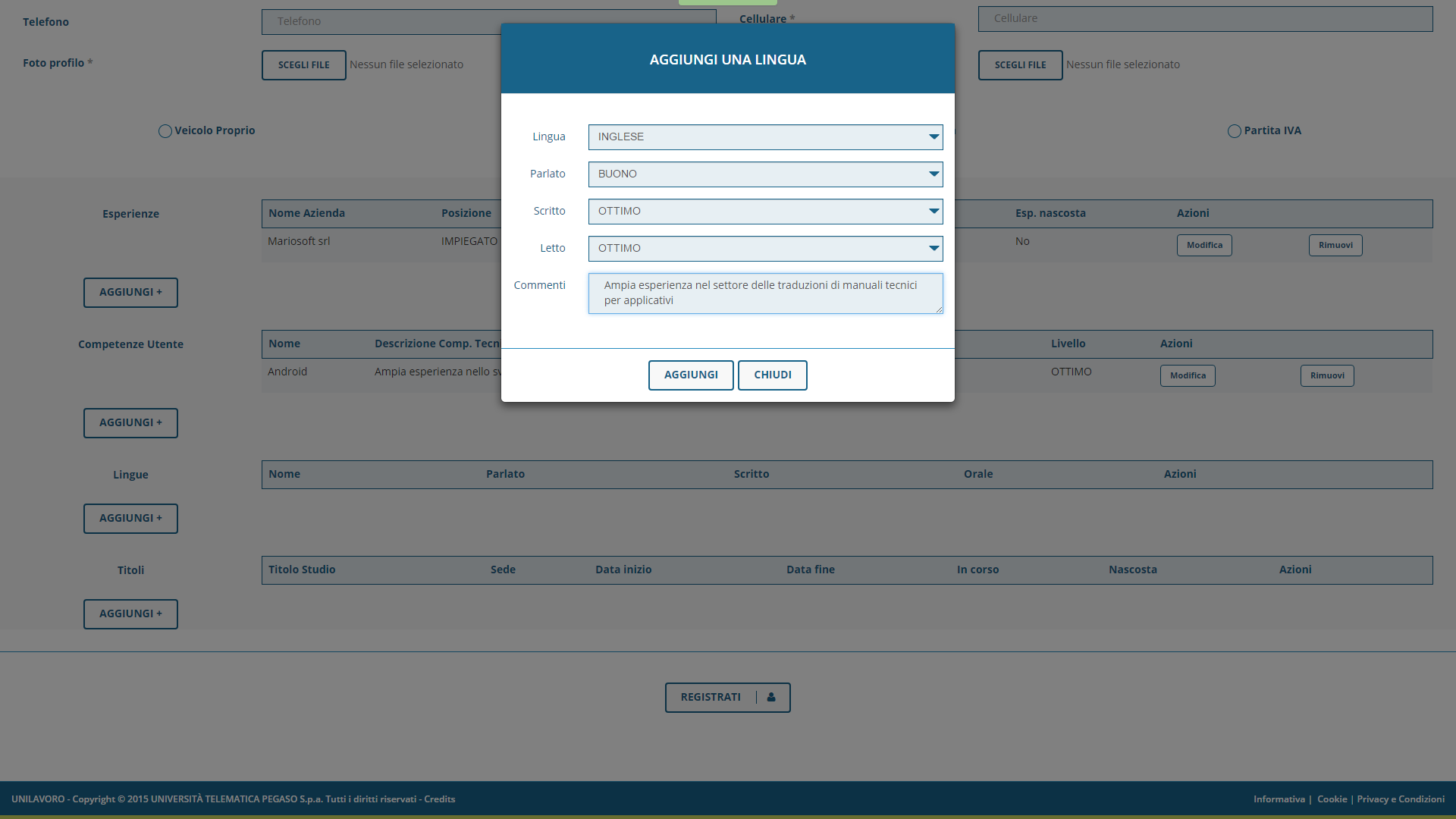The image size is (1456, 819).
Task: Click the Livello column header
Action: click(x=1068, y=344)
